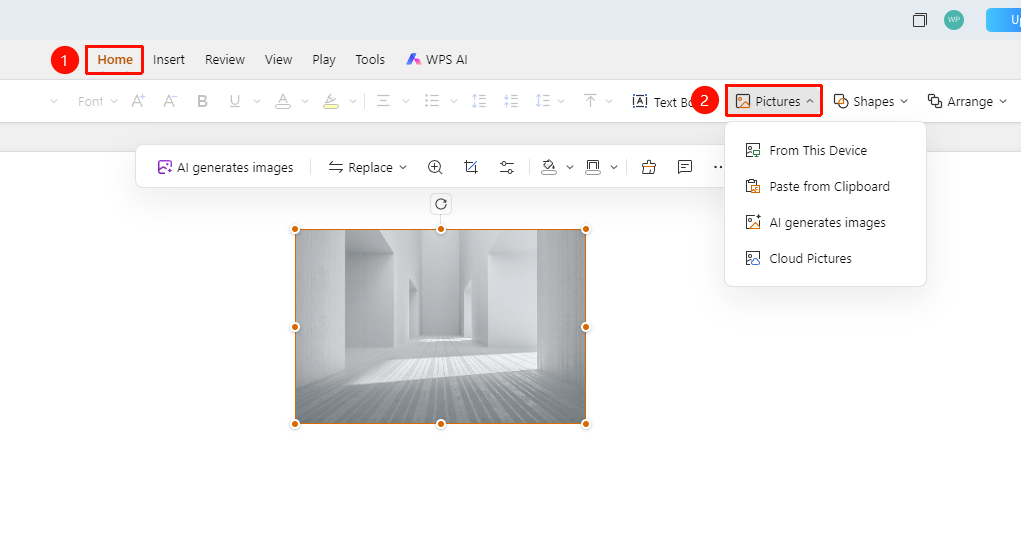This screenshot has height=534, width=1021.
Task: Decrease paragraph spacing in the ribbon
Action: pyautogui.click(x=510, y=101)
